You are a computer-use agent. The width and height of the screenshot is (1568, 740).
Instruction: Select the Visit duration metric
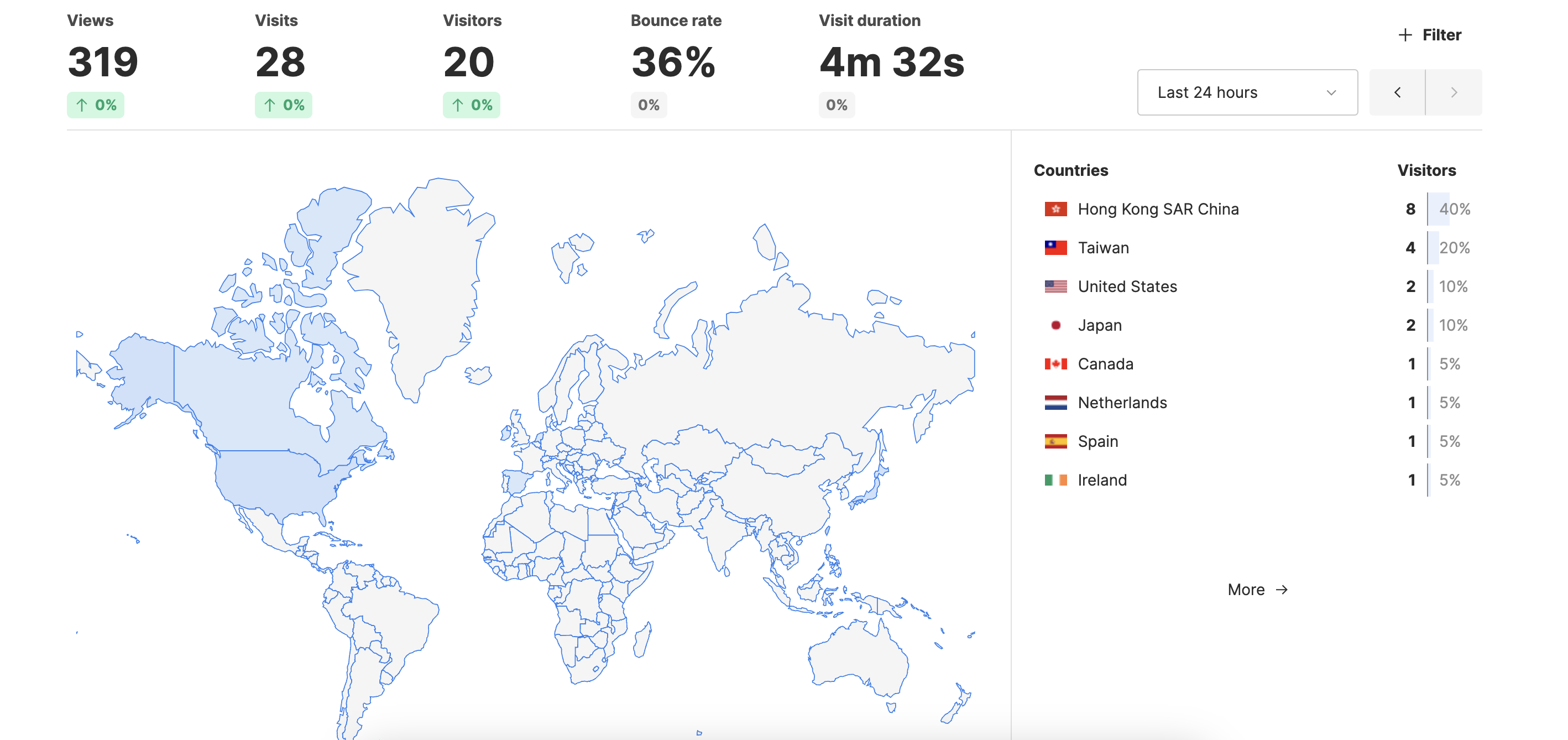(891, 61)
